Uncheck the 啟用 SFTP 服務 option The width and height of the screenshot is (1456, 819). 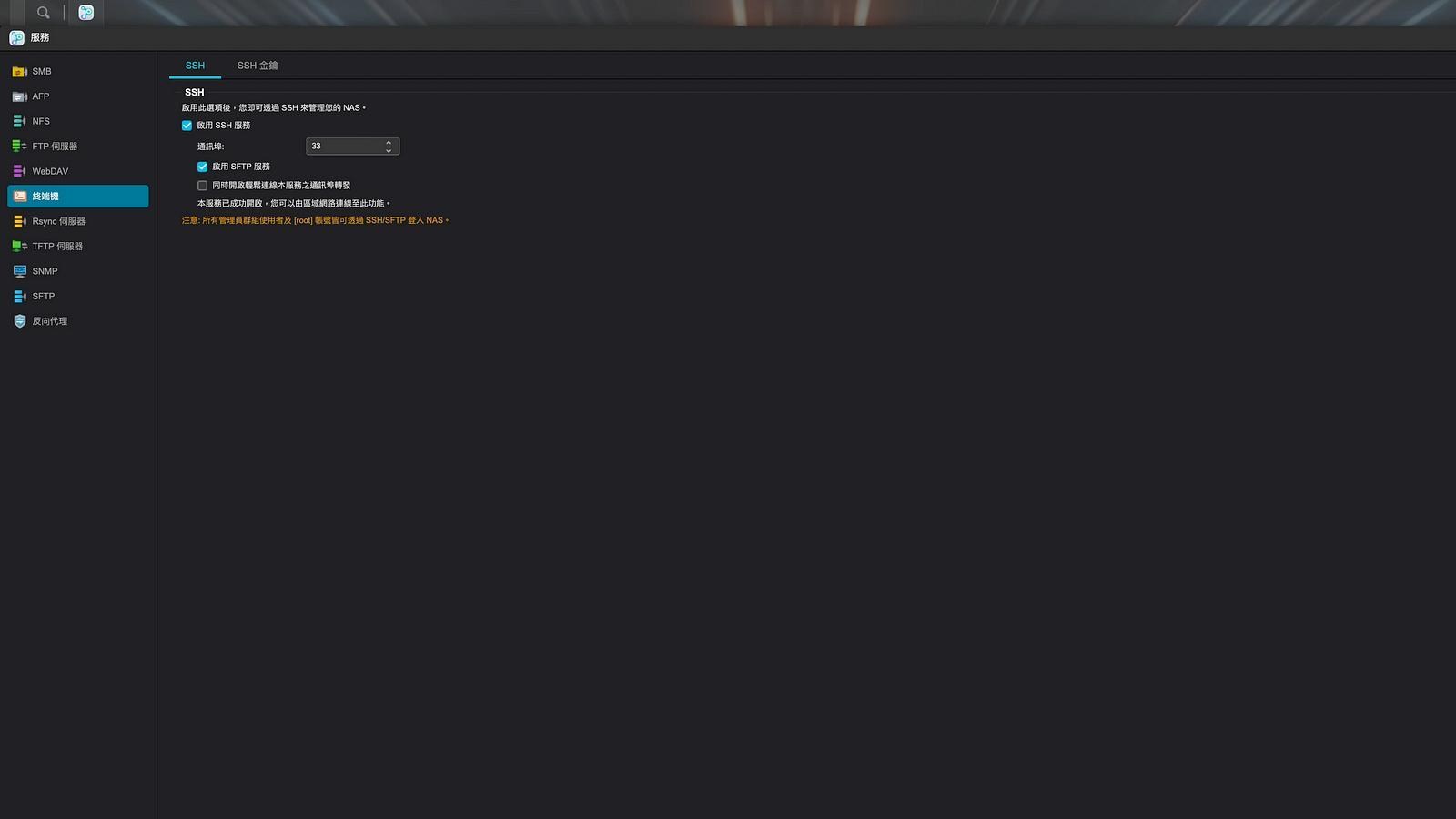point(202,167)
